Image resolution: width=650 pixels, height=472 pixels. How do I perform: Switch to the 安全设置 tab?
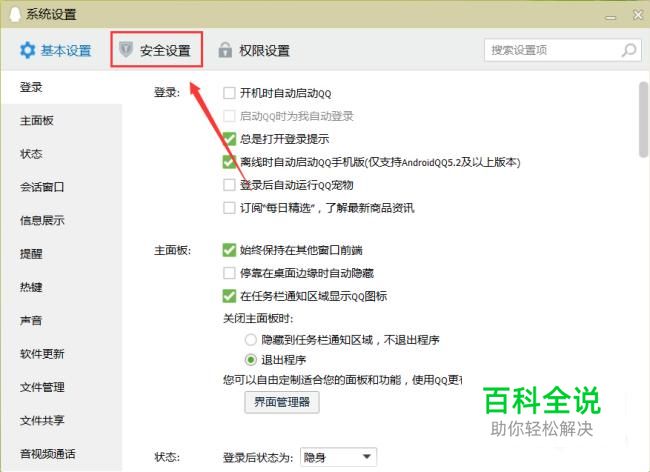[x=156, y=49]
